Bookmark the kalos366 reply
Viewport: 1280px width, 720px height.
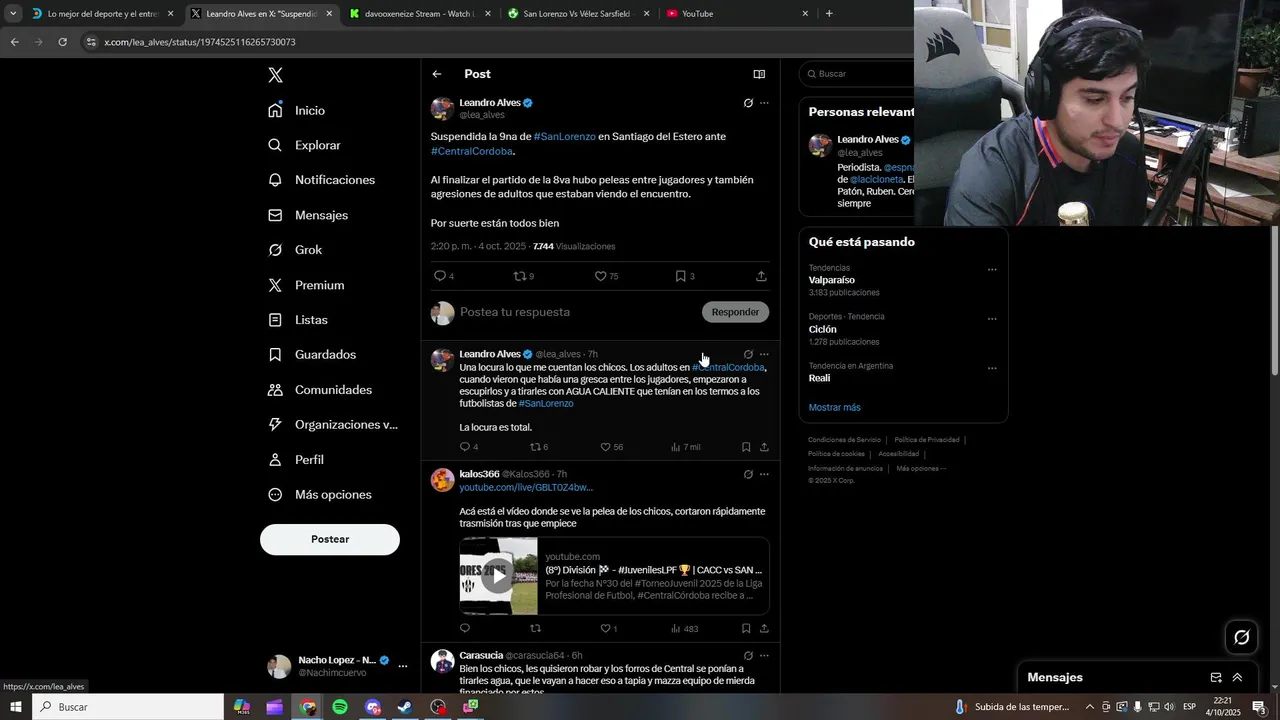coord(746,629)
